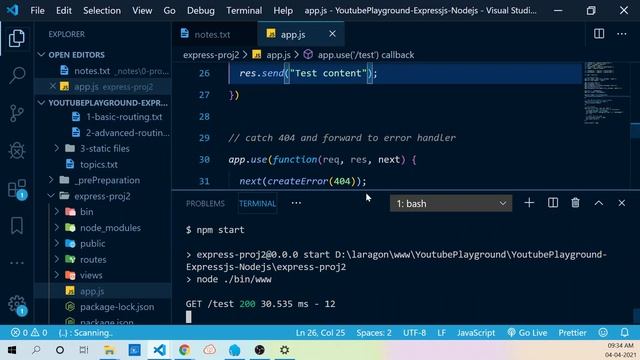This screenshot has width=640, height=360.
Task: Collapse the Open Editors section
Action: tap(41, 54)
